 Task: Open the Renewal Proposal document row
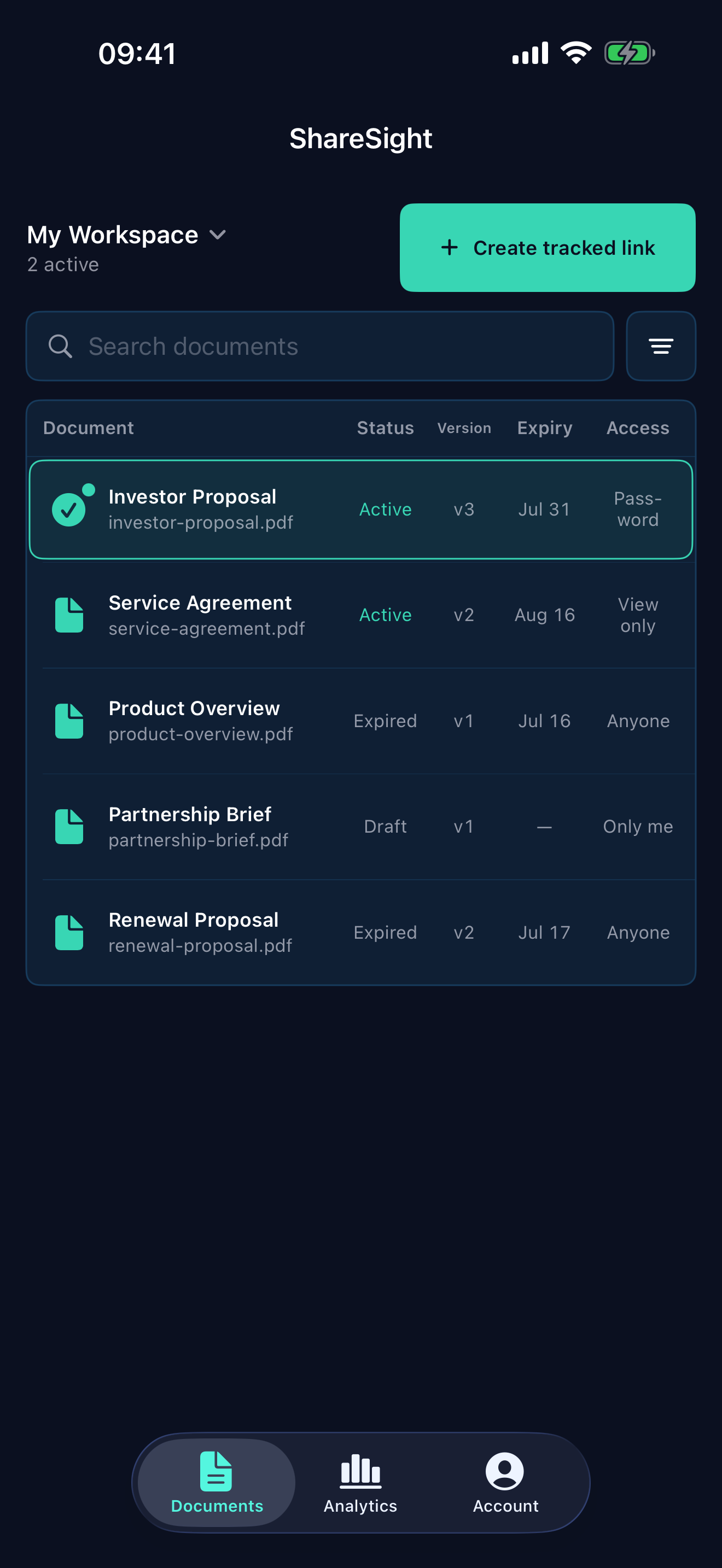tap(361, 933)
